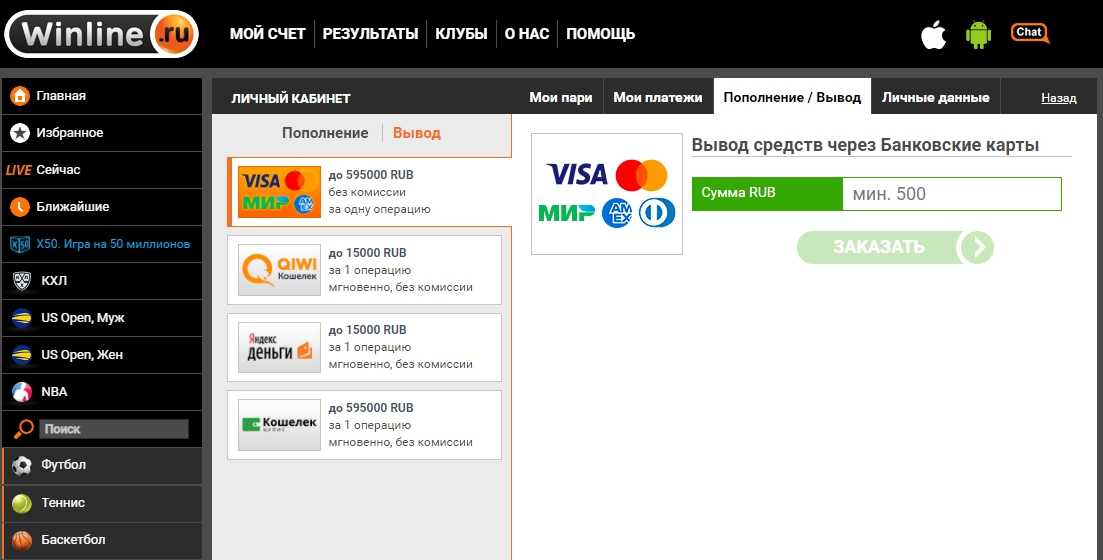Screen dimensions: 1103x560
Task: Click the Winline.ru logo
Action: click(x=101, y=35)
